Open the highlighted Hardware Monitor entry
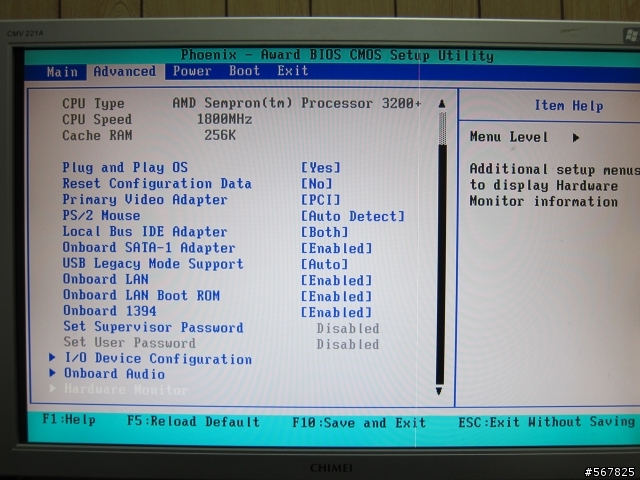The height and width of the screenshot is (480, 640). (x=126, y=389)
